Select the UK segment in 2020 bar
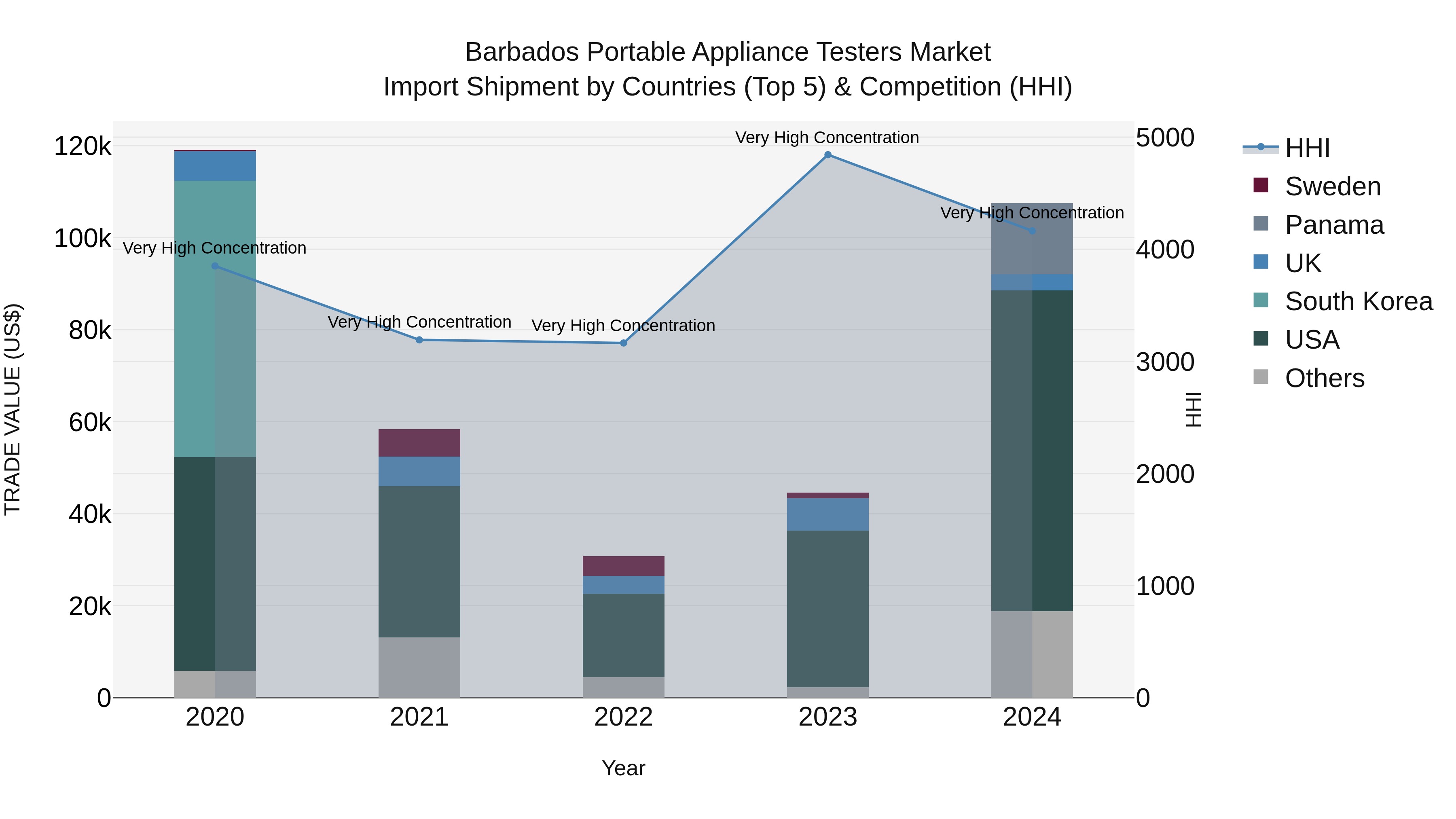 coord(215,166)
